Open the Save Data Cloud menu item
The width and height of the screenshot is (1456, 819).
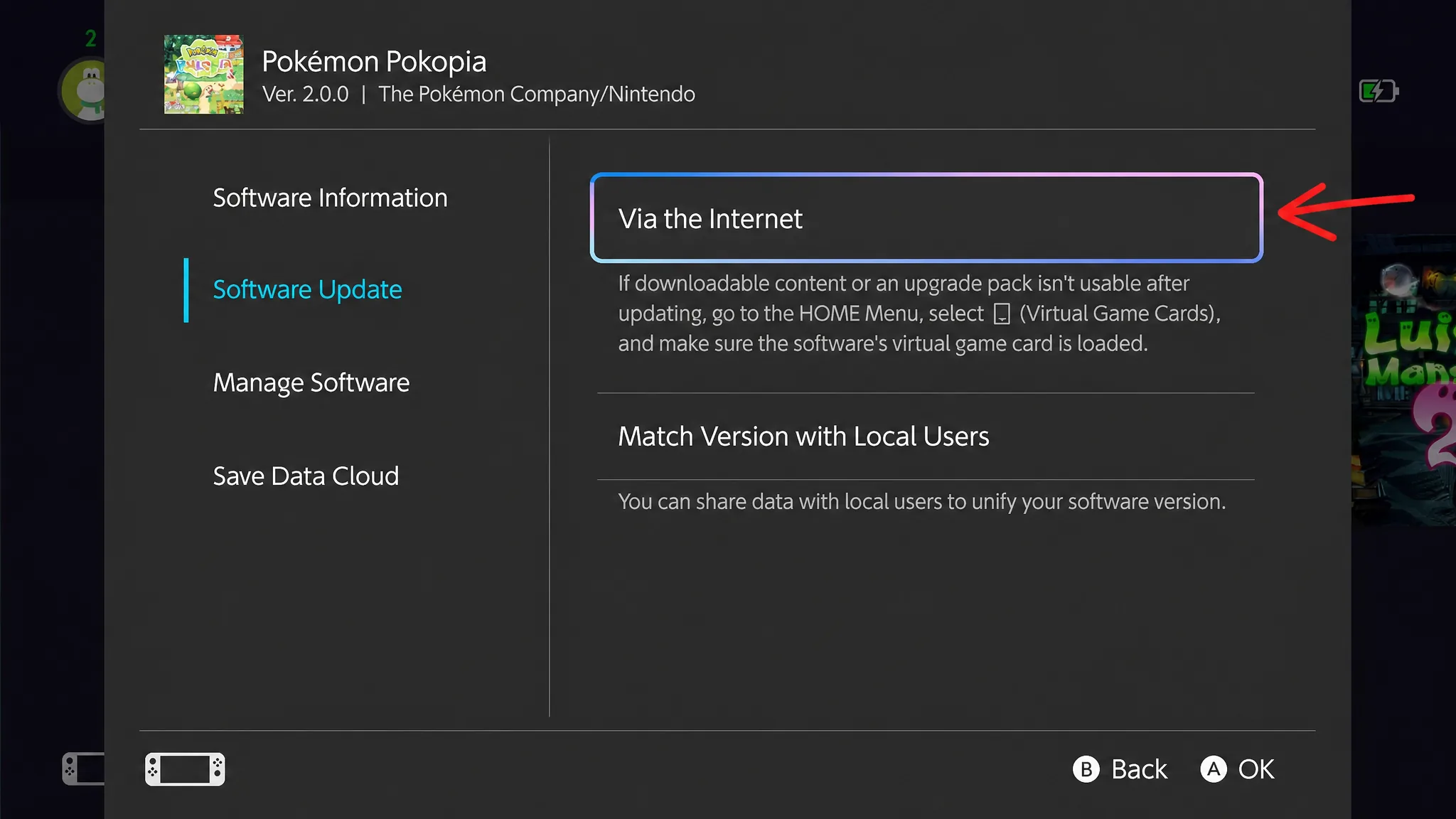[x=306, y=476]
